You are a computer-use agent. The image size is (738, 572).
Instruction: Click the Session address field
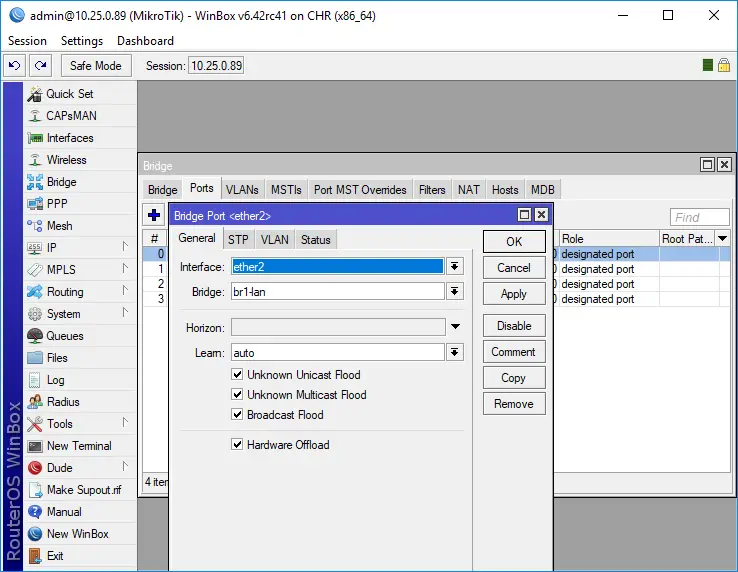[x=217, y=65]
